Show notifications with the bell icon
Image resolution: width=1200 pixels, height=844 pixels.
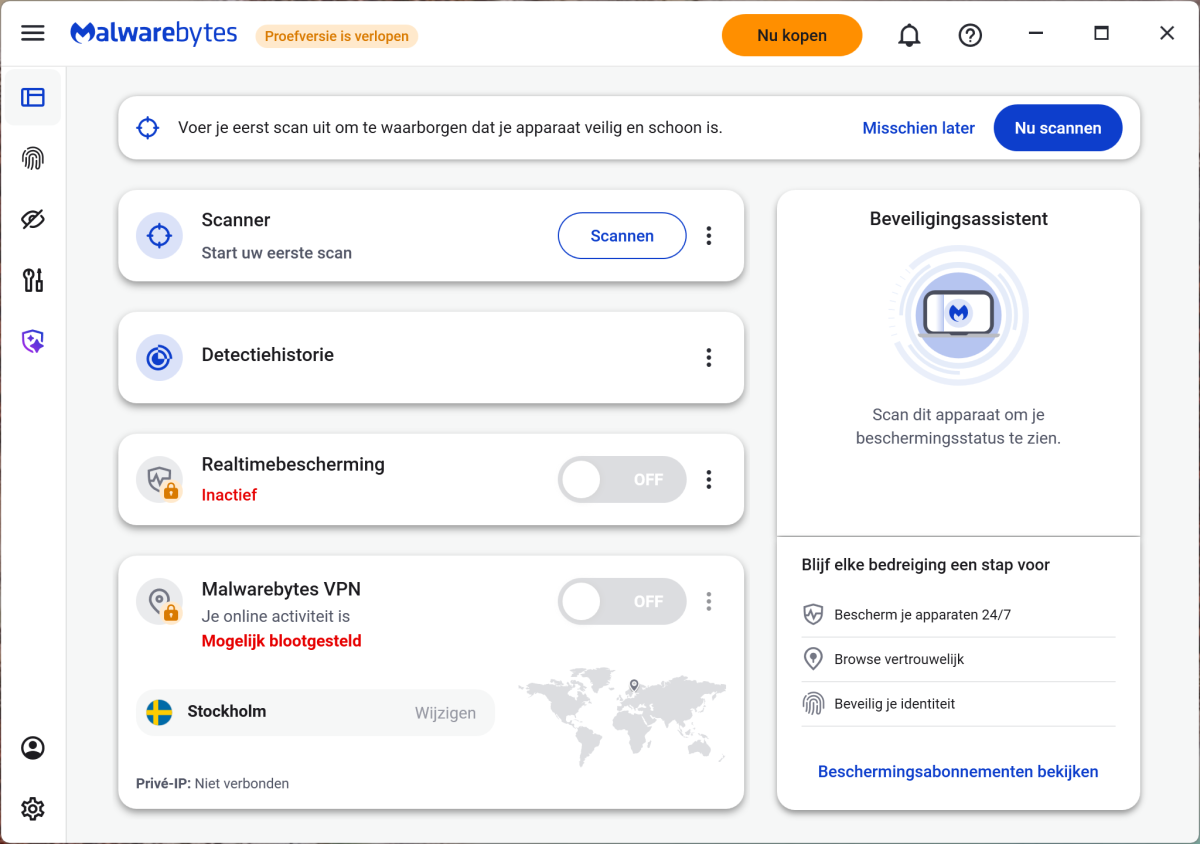click(x=909, y=35)
